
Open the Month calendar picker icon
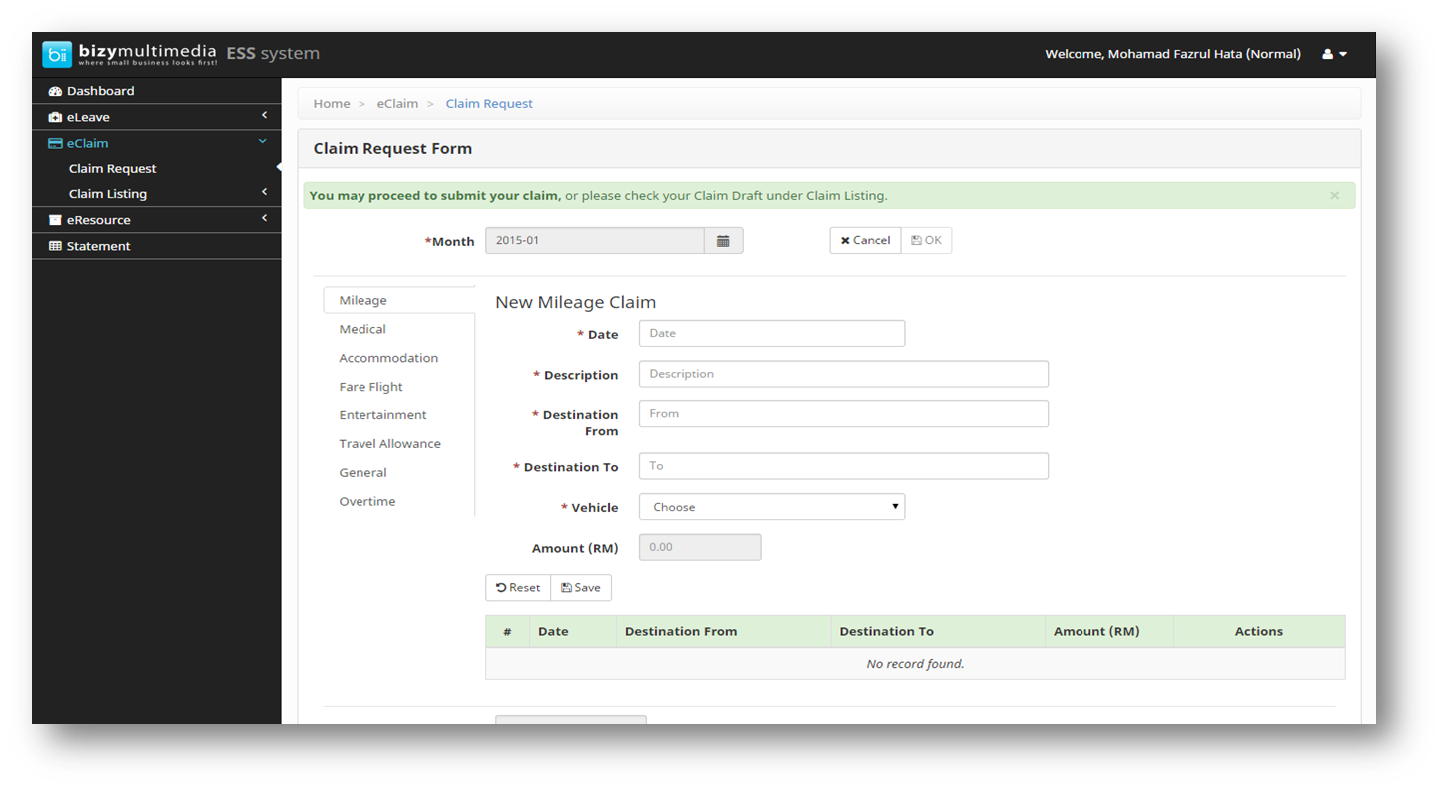point(723,241)
